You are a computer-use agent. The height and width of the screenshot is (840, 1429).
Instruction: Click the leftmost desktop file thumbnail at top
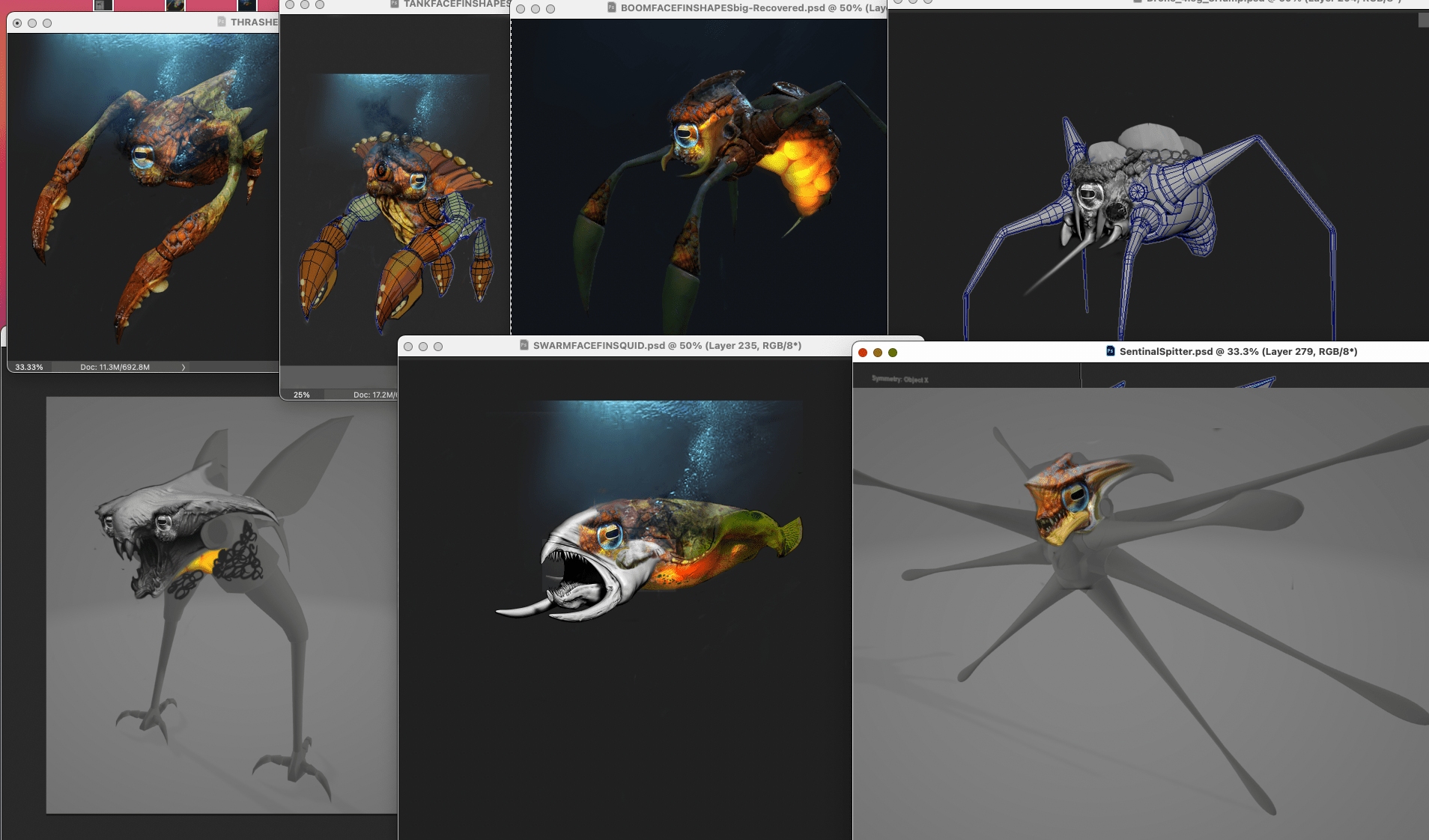[x=103, y=5]
